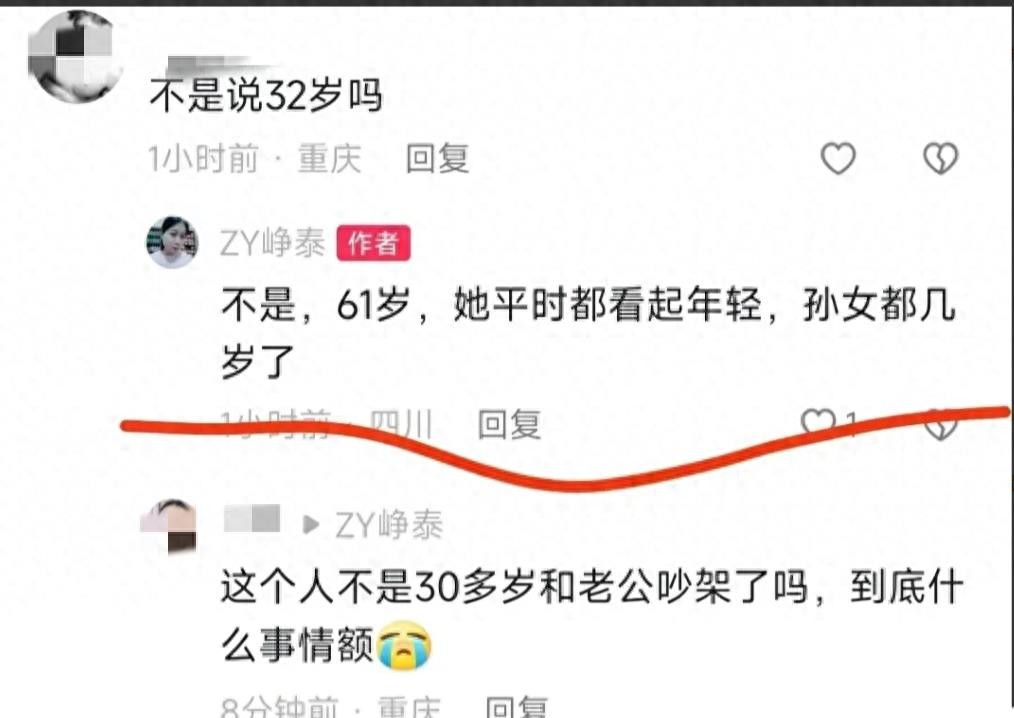Dislike ZY峥泰's author reply
The height and width of the screenshot is (718, 1014).
point(940,425)
